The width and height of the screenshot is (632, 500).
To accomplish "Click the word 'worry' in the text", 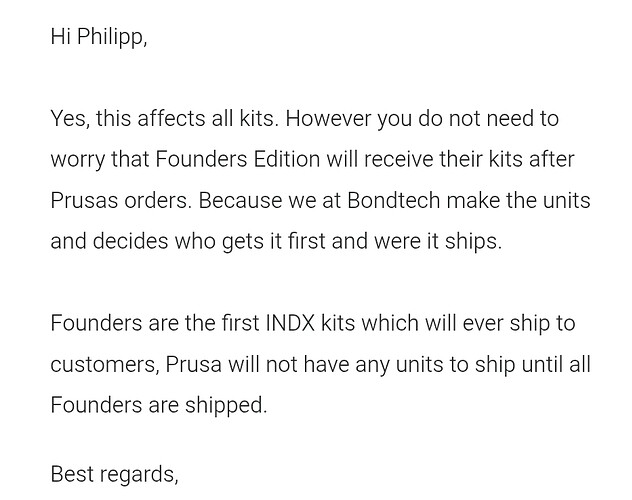I will pos(77,160).
